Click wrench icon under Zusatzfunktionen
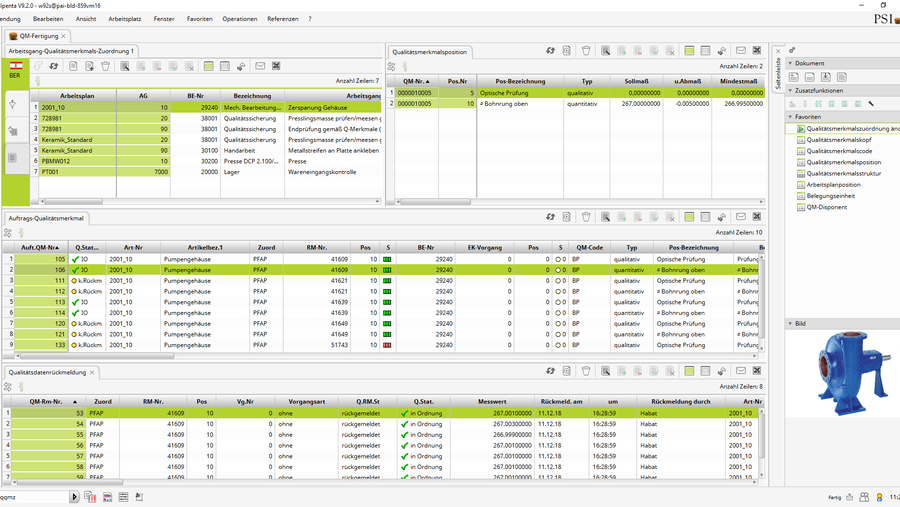The width and height of the screenshot is (900, 507). click(871, 103)
